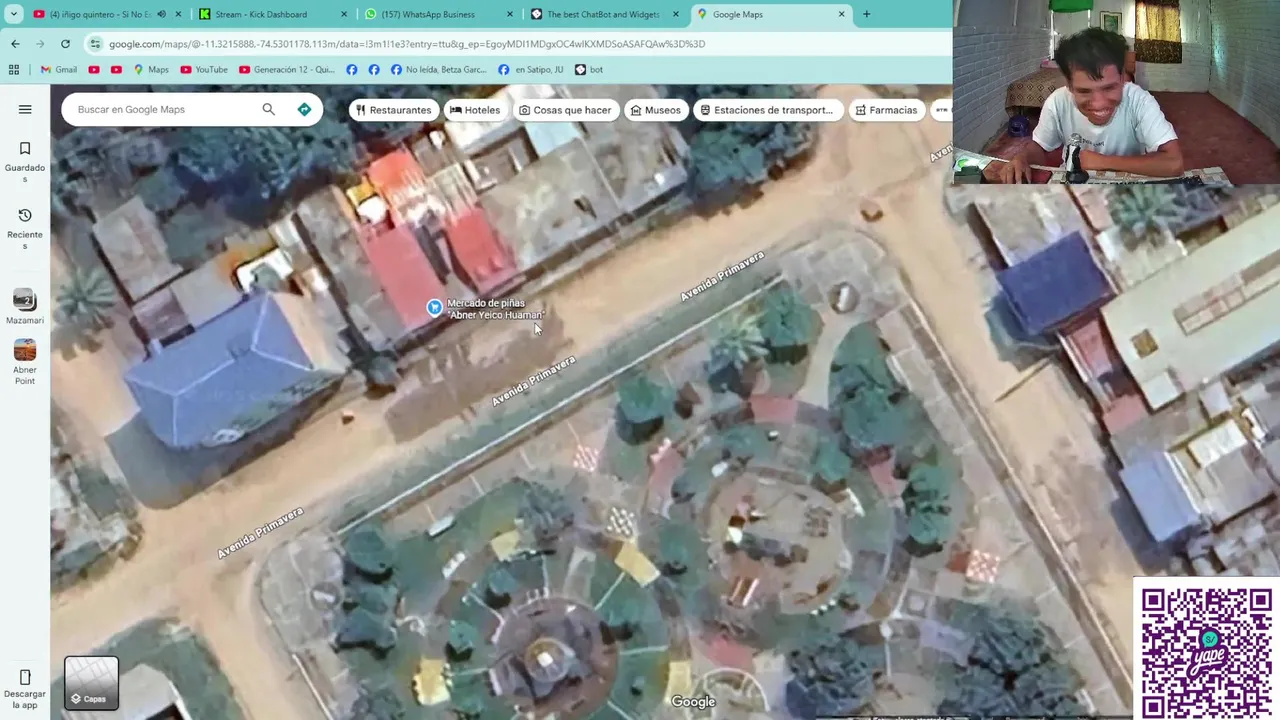Filter map by Restaurantes

(x=394, y=110)
